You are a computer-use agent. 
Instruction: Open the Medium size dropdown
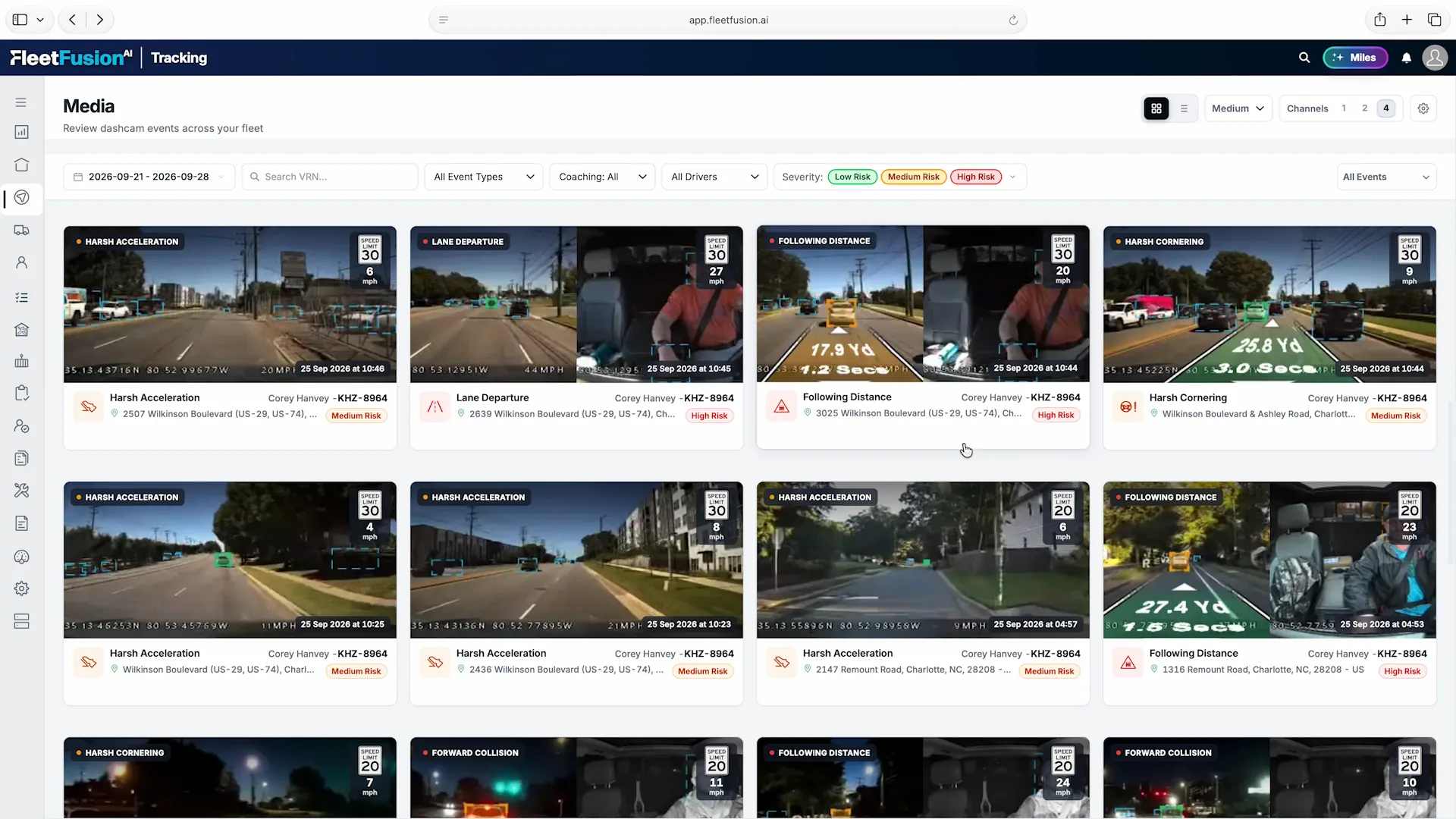click(x=1238, y=108)
